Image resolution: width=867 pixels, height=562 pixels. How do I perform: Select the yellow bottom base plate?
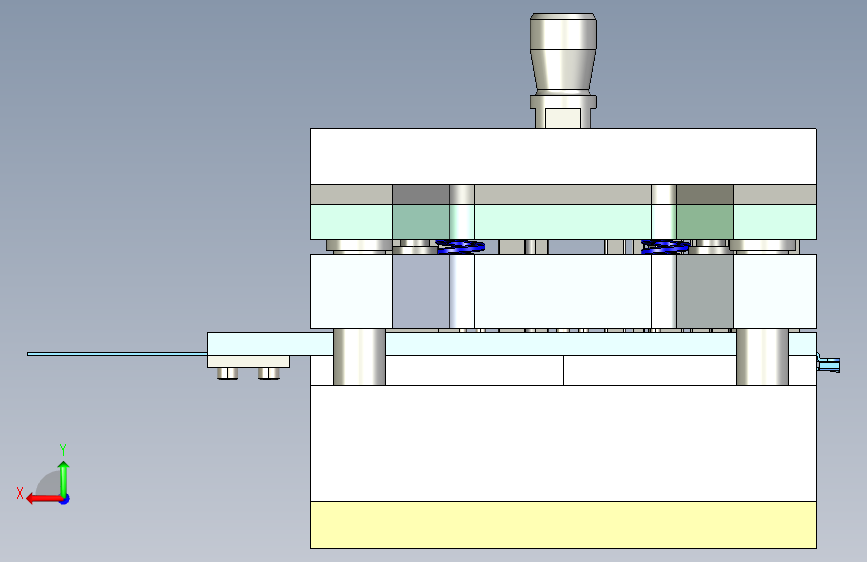click(x=563, y=525)
